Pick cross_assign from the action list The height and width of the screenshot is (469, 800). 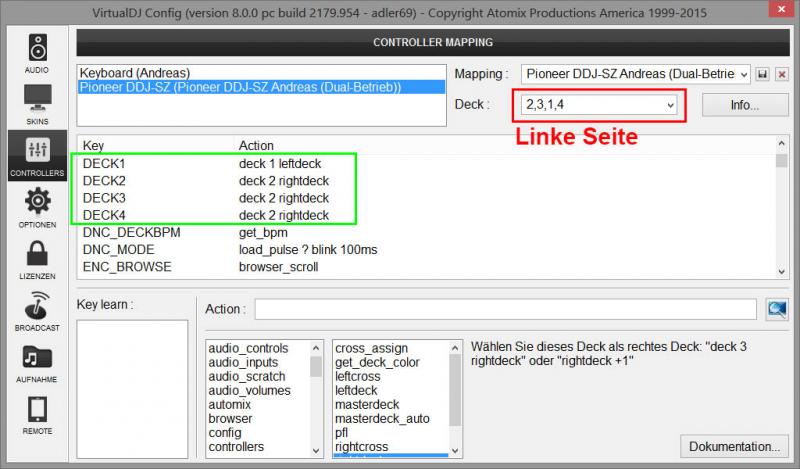pos(371,349)
